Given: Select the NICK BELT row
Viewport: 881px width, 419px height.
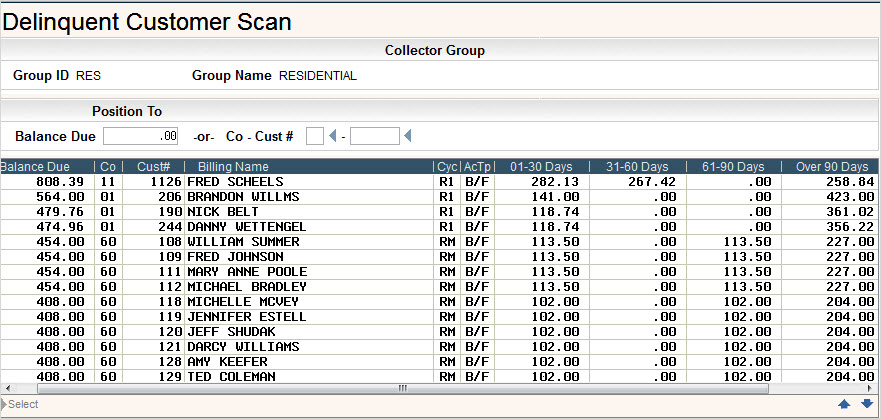Looking at the screenshot, I should click(438, 212).
